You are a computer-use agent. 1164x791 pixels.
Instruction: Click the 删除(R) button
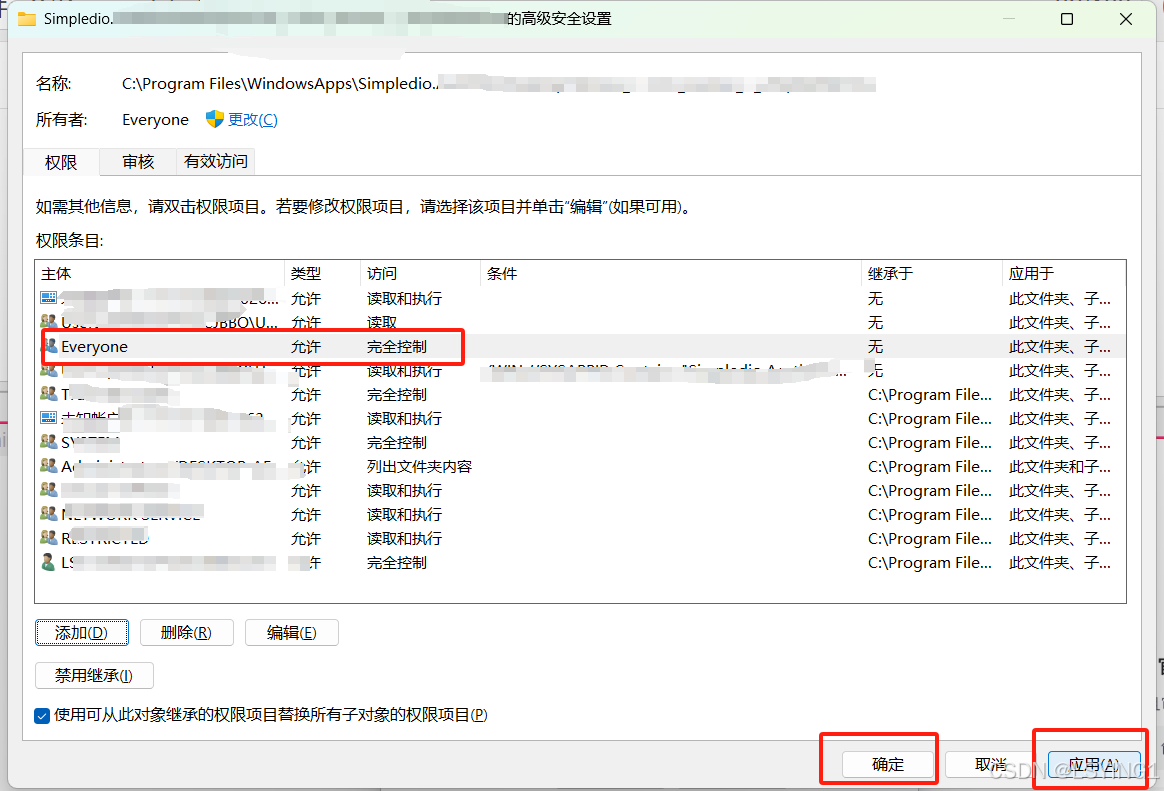tap(186, 633)
